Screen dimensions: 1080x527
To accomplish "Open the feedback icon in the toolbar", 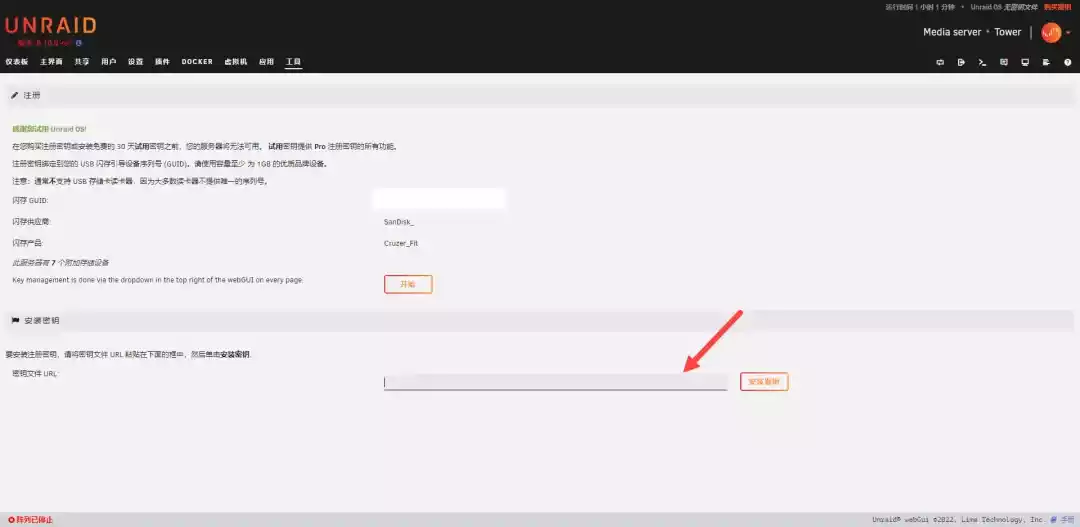I will [x=1004, y=62].
